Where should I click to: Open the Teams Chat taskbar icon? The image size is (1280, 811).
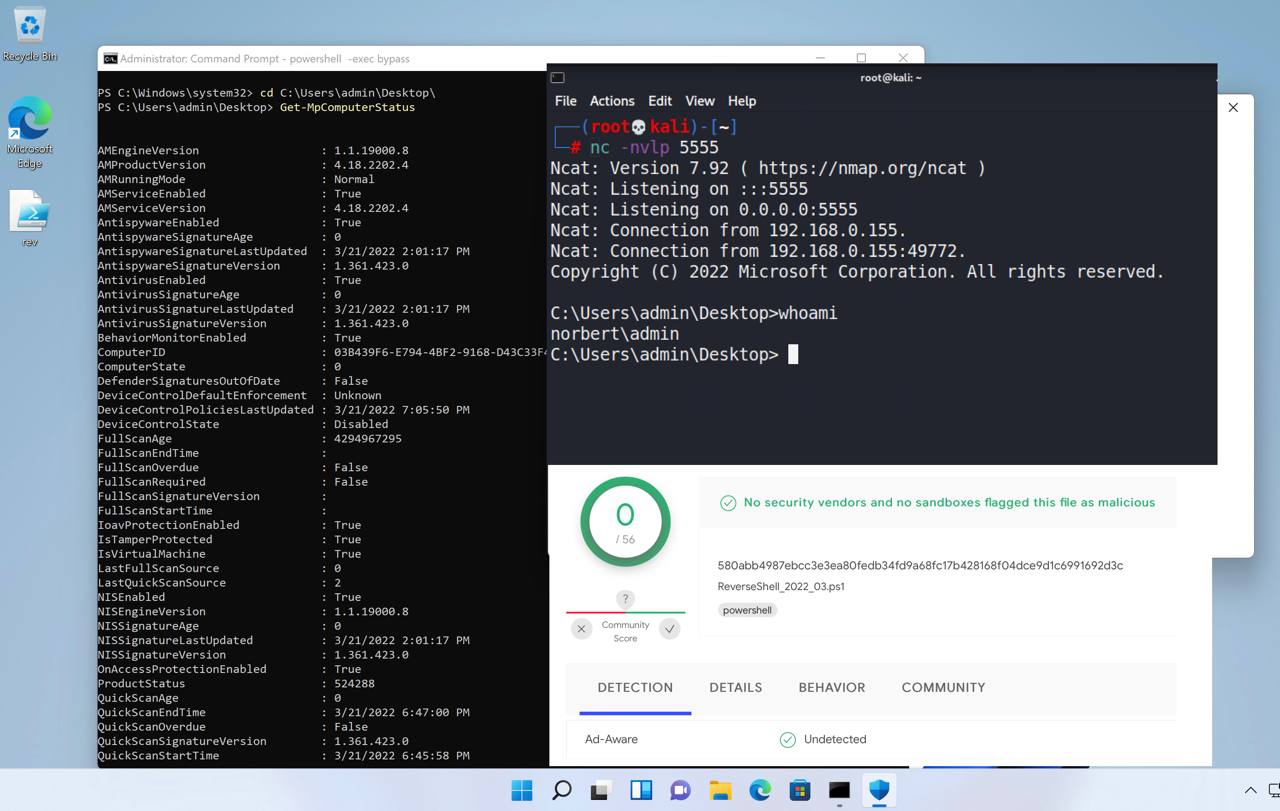pyautogui.click(x=681, y=790)
